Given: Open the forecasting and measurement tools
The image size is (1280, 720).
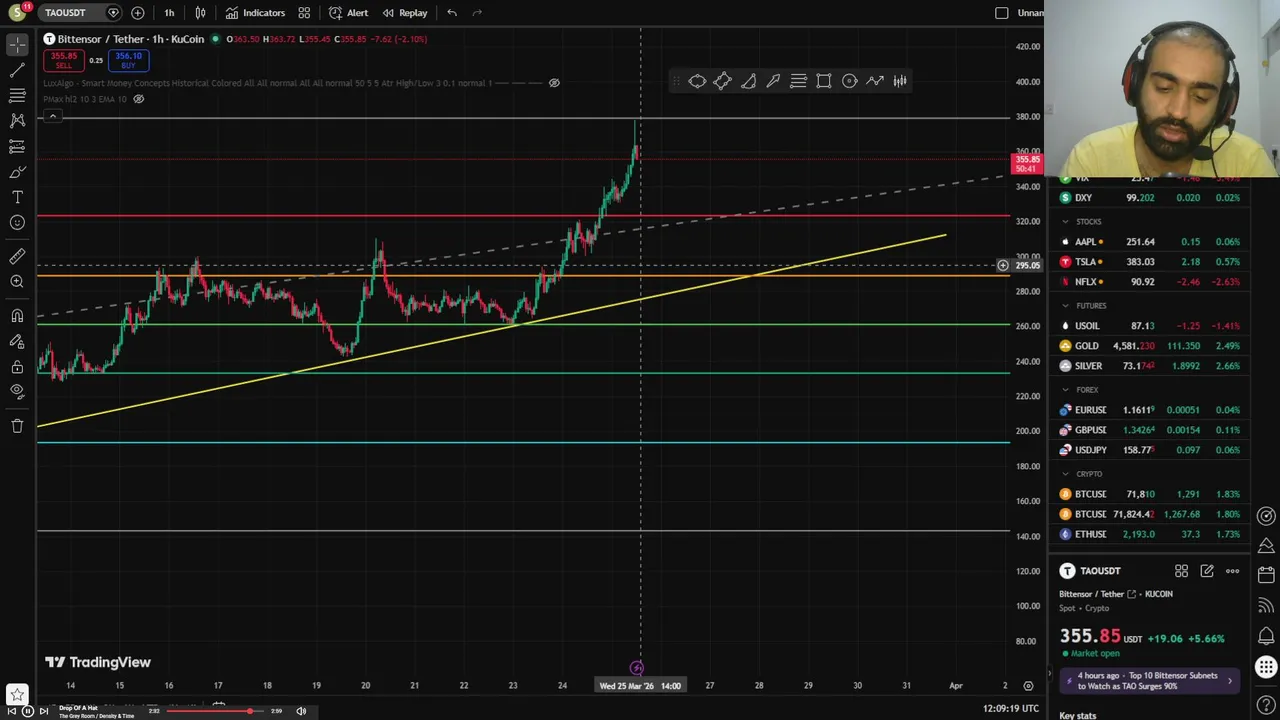Looking at the screenshot, I should coord(17,146).
